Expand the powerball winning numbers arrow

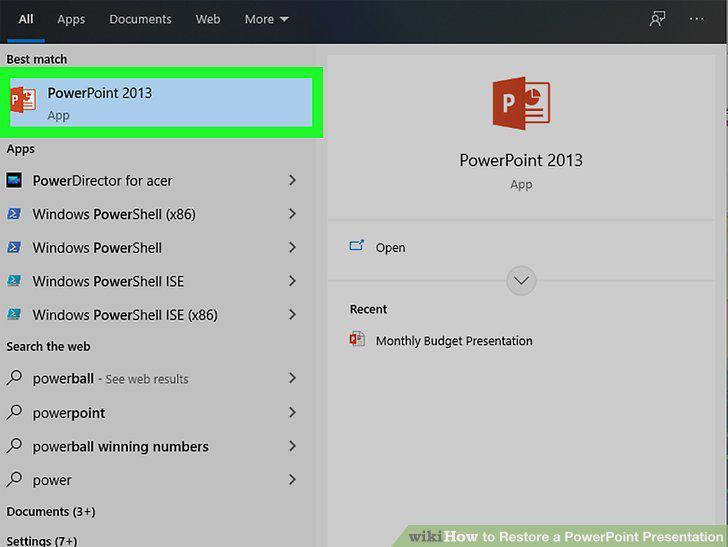292,446
